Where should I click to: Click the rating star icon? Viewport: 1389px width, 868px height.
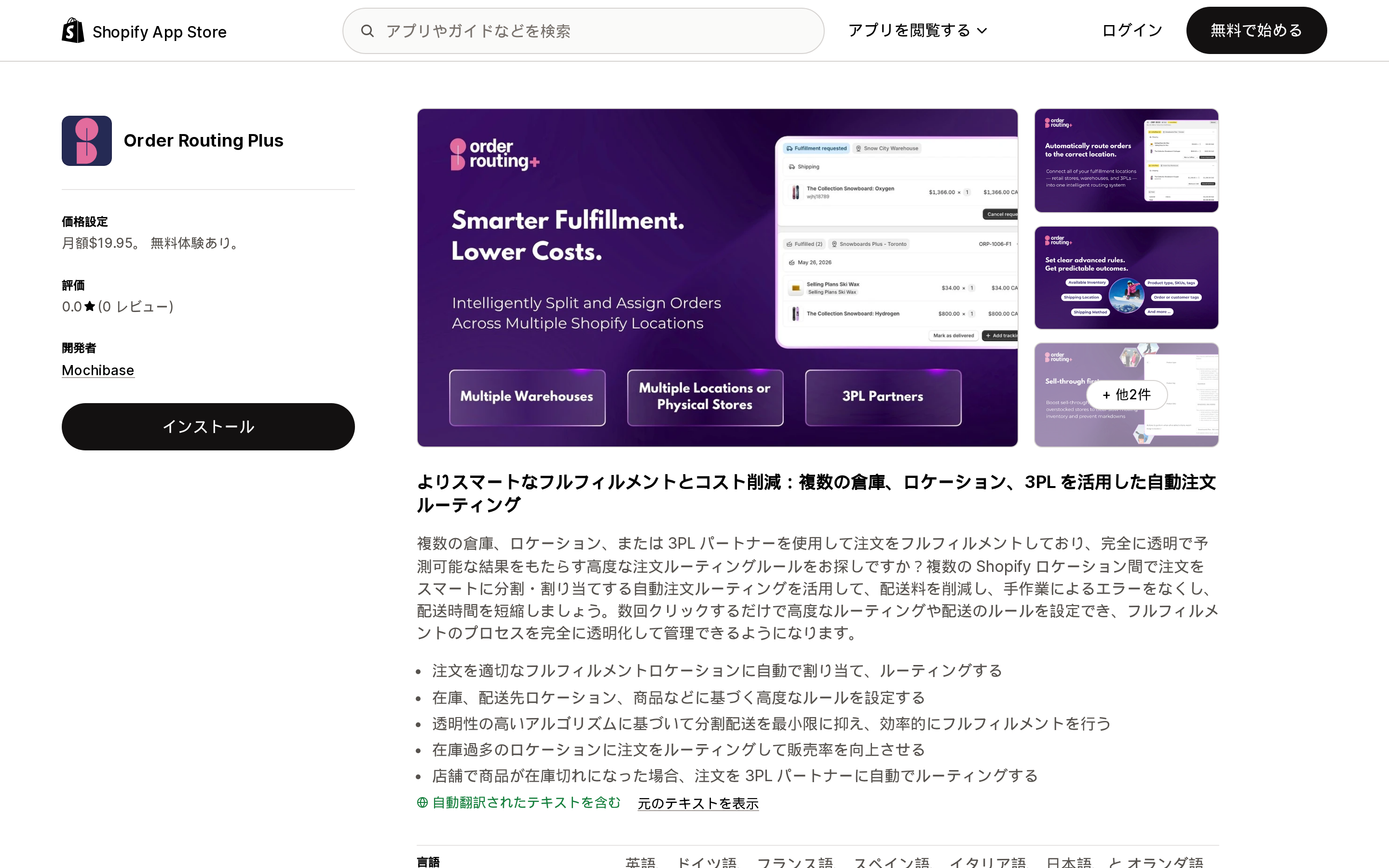tap(90, 307)
